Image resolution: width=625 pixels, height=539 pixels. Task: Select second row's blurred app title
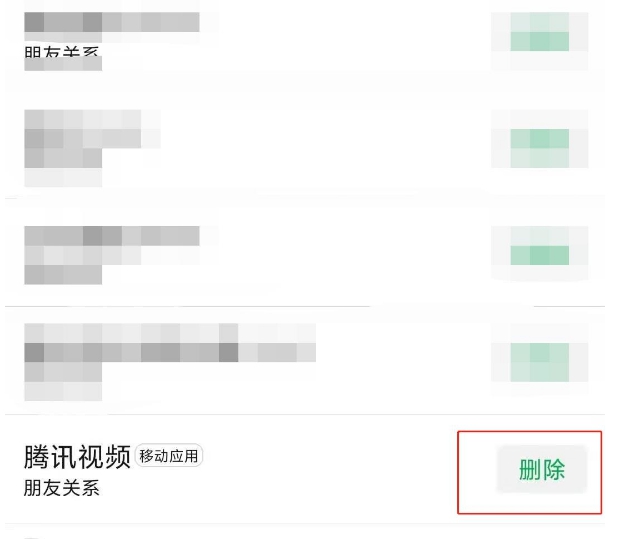point(92,128)
